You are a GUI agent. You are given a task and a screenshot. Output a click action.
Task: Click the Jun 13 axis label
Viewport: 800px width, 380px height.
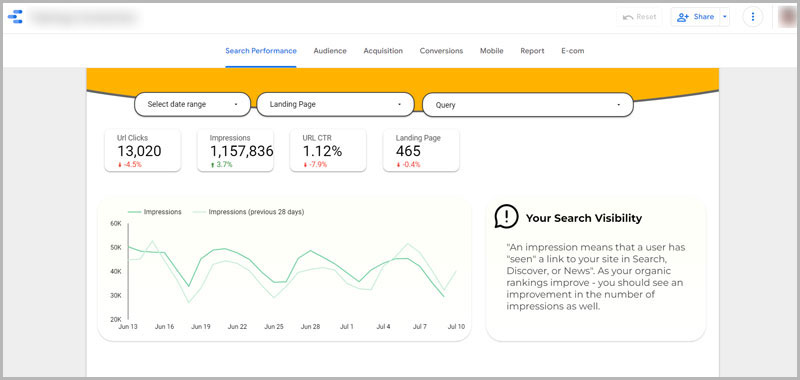coord(128,326)
